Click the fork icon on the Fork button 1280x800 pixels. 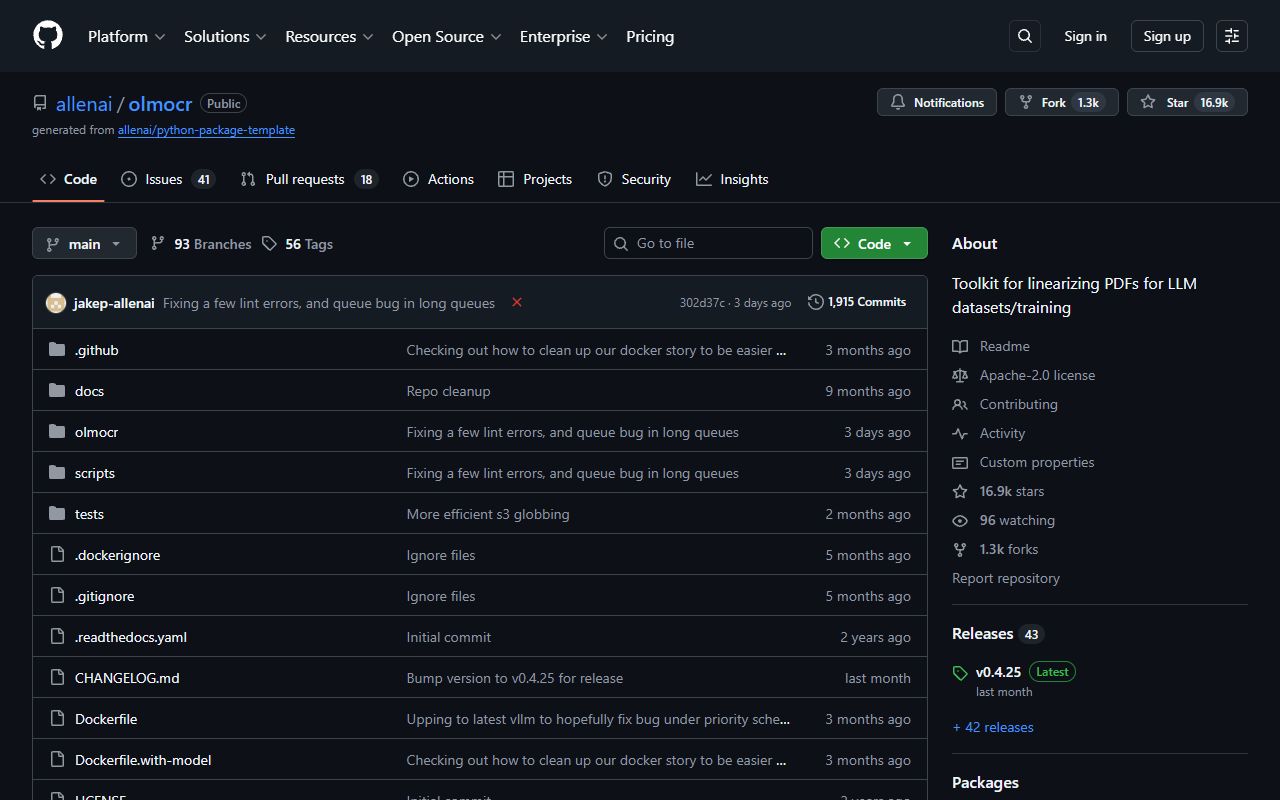coord(1026,101)
